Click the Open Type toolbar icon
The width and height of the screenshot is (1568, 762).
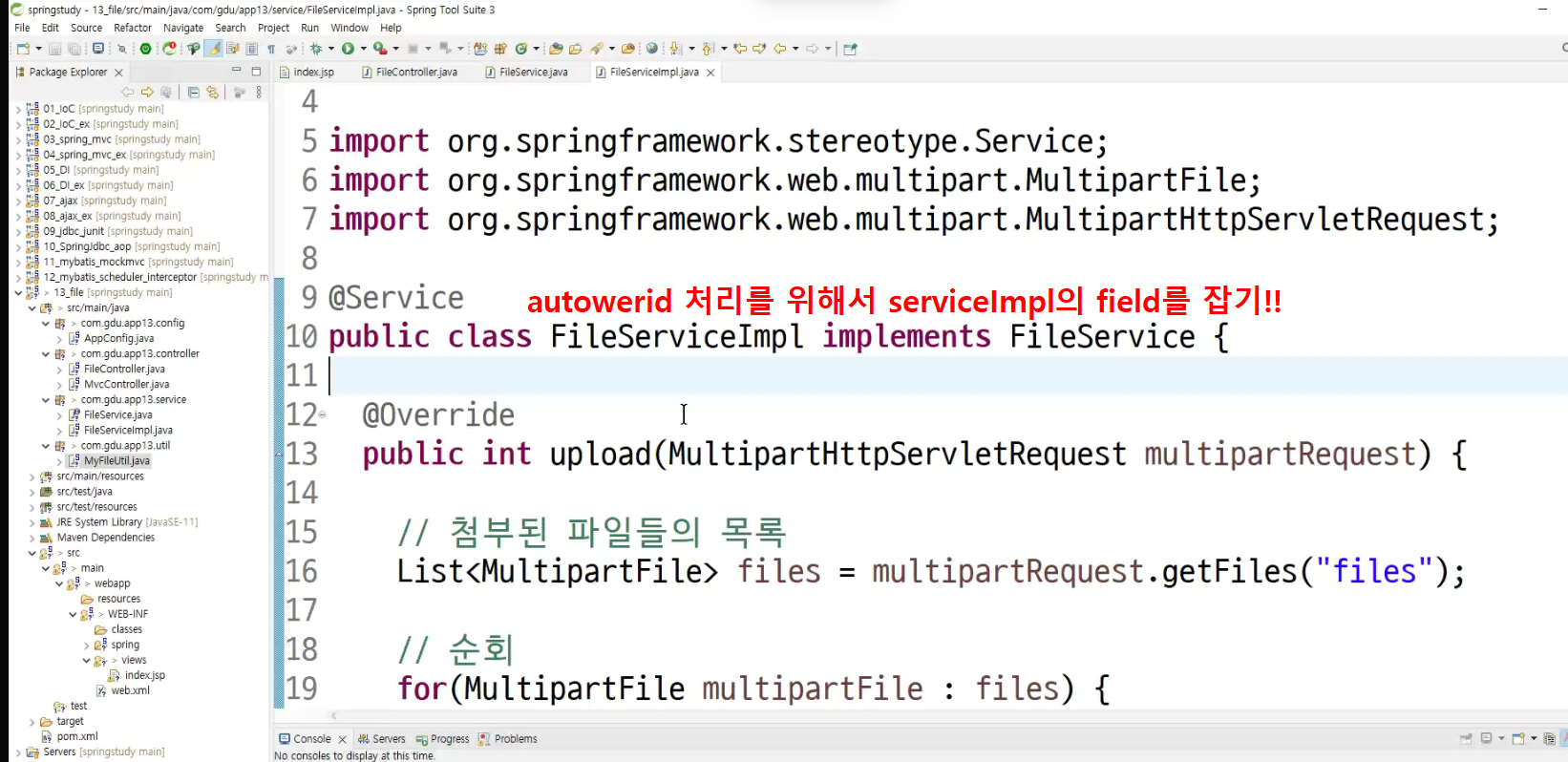point(556,49)
